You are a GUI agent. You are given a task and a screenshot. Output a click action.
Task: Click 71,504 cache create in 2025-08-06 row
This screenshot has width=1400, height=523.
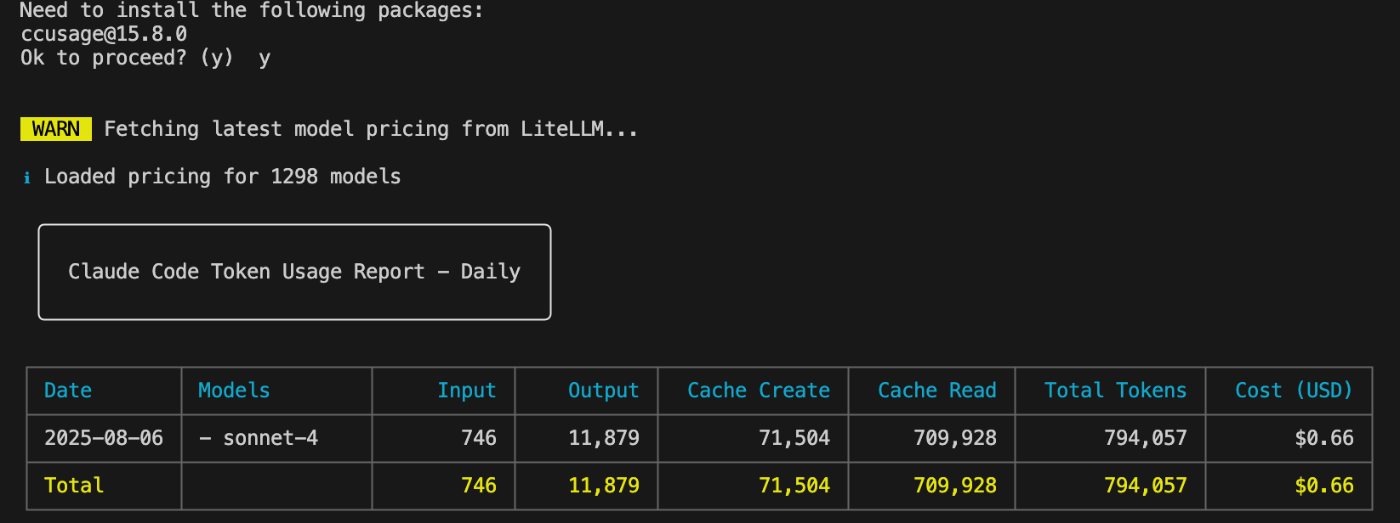coord(794,438)
